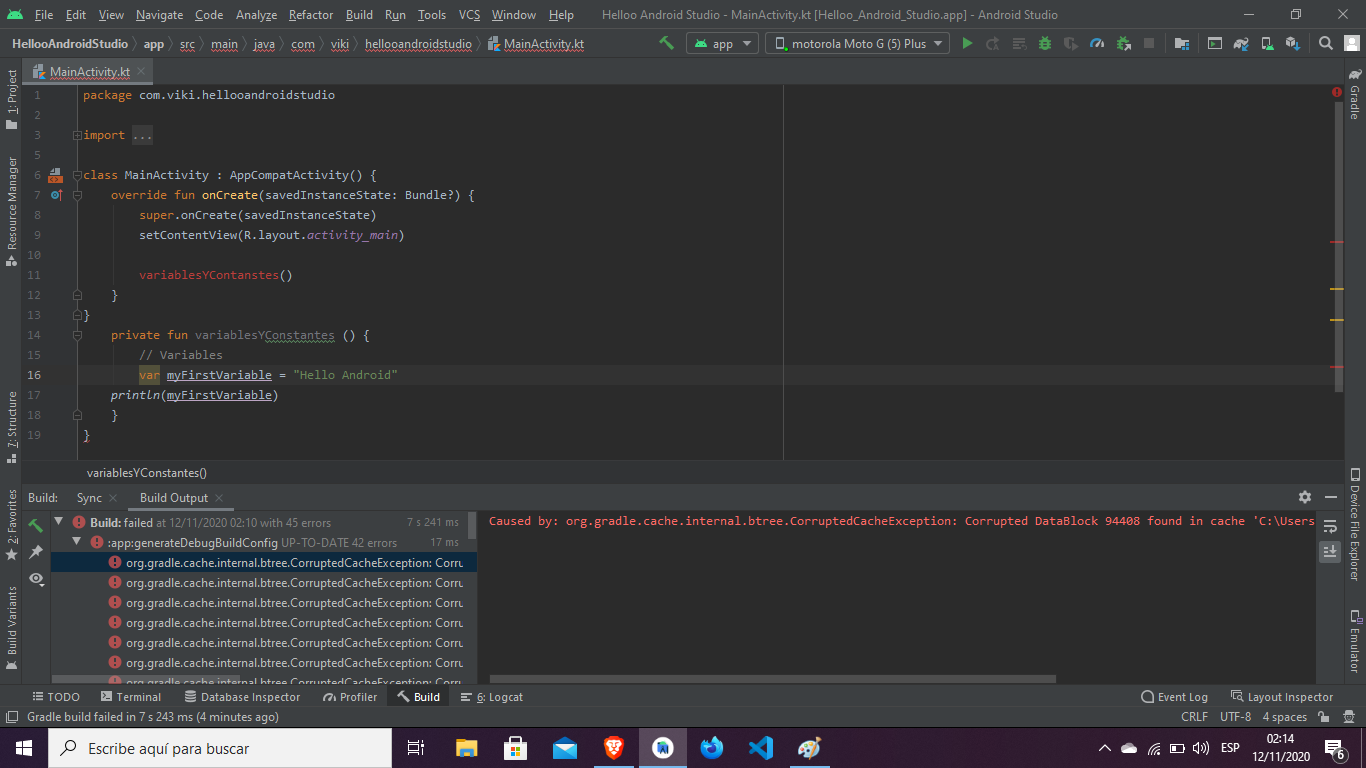Click the CRLF line separator in status bar

point(1194,717)
